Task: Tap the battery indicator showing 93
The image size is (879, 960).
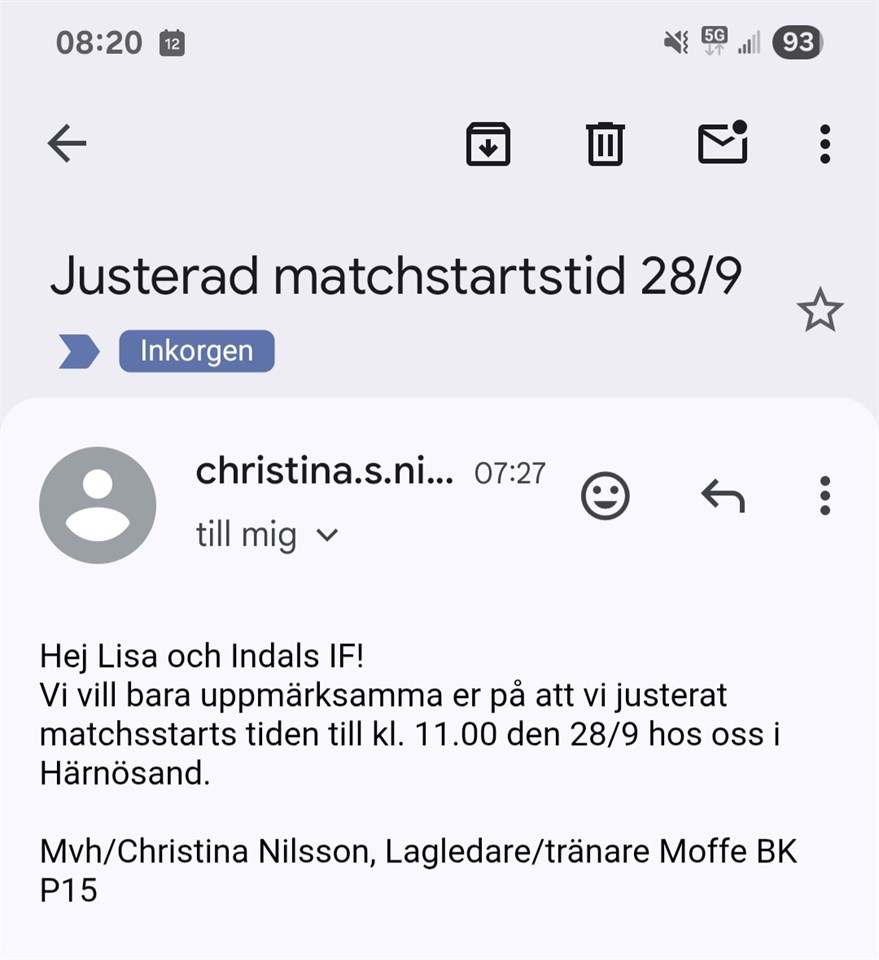Action: coord(797,42)
